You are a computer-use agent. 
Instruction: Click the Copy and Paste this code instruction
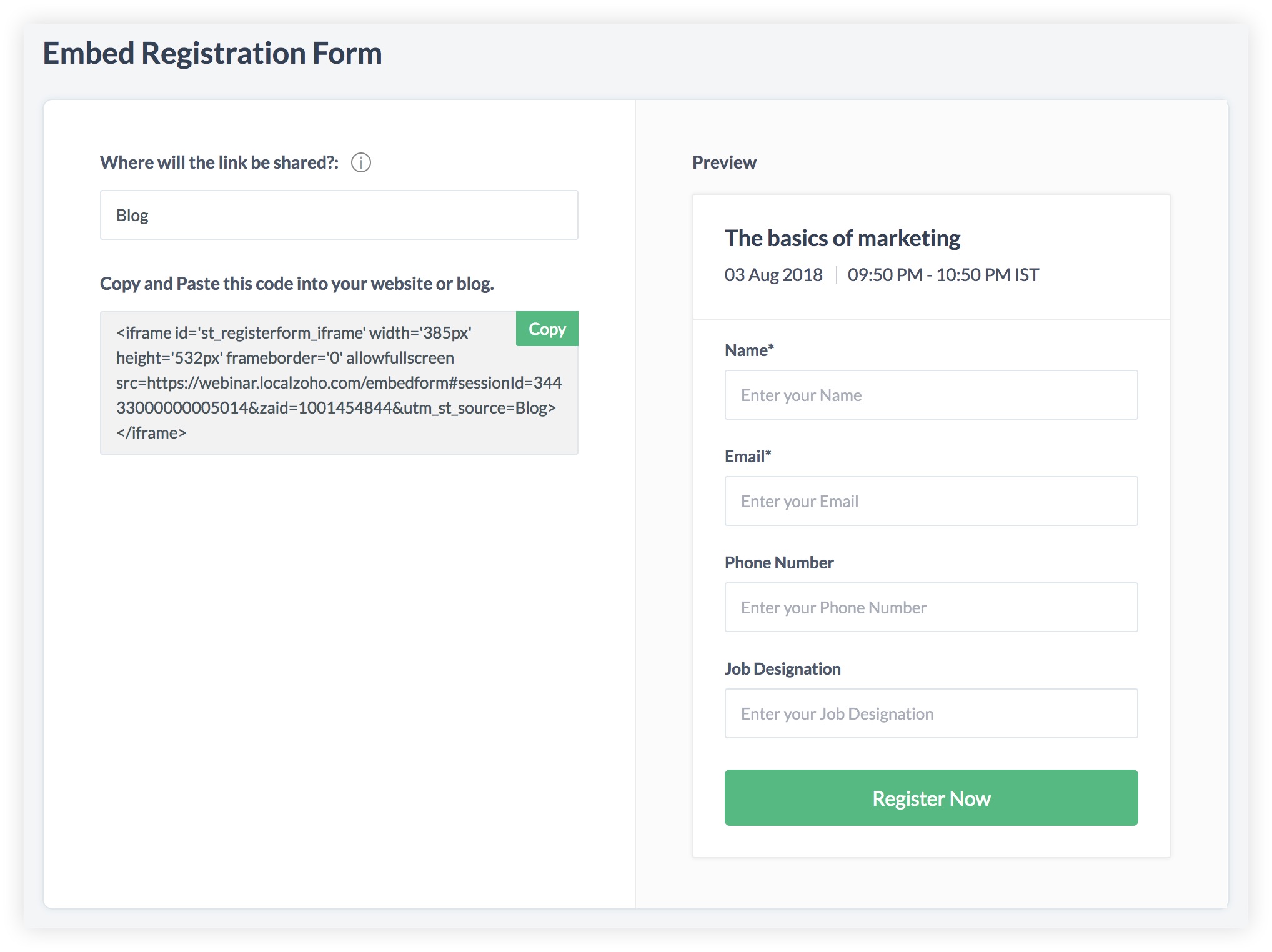coord(297,284)
